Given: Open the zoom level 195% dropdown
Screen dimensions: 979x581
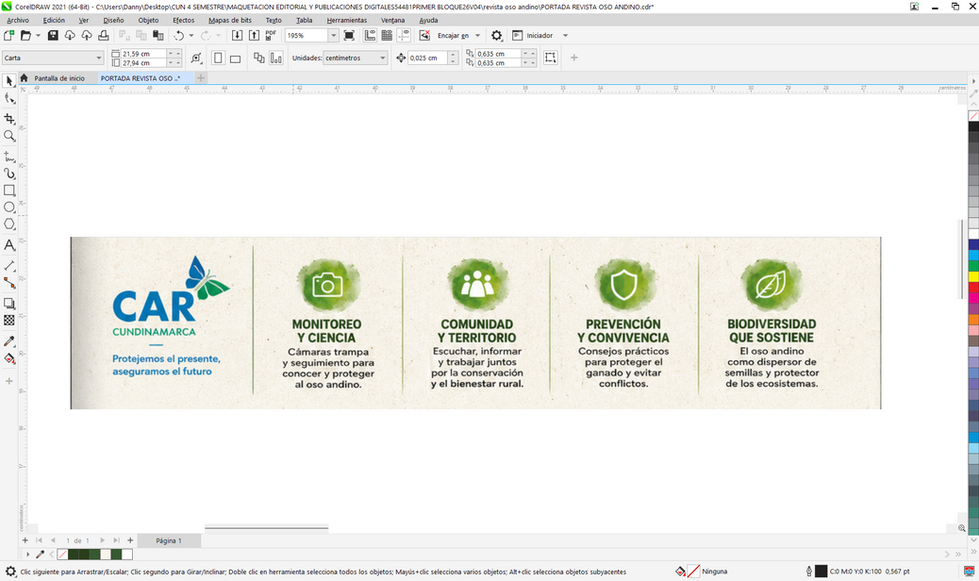Looking at the screenshot, I should [x=333, y=36].
